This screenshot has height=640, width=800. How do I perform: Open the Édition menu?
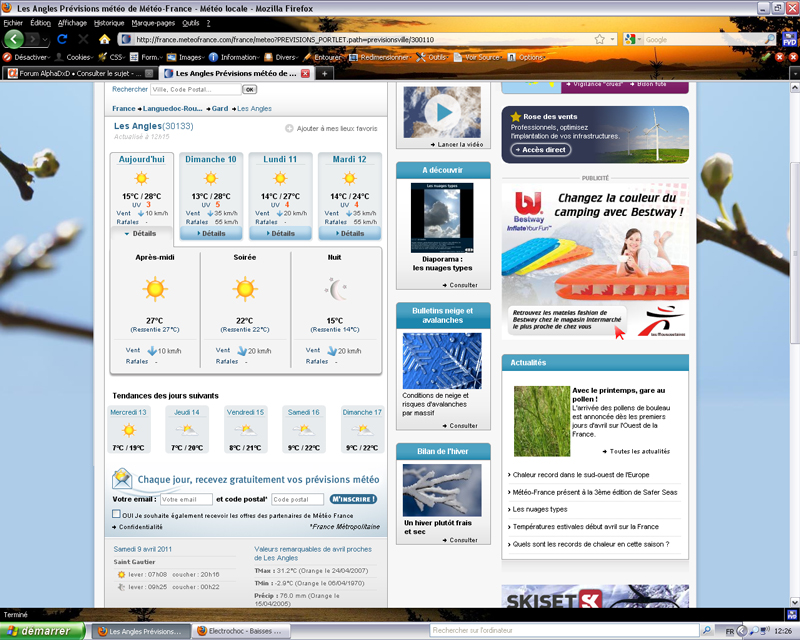(40, 23)
